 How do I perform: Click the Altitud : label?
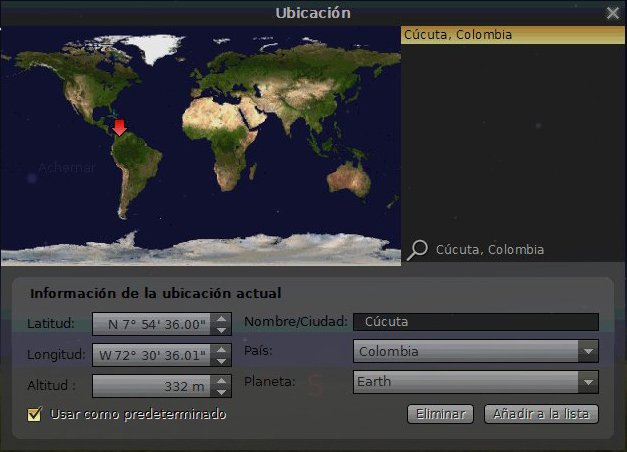point(52,385)
